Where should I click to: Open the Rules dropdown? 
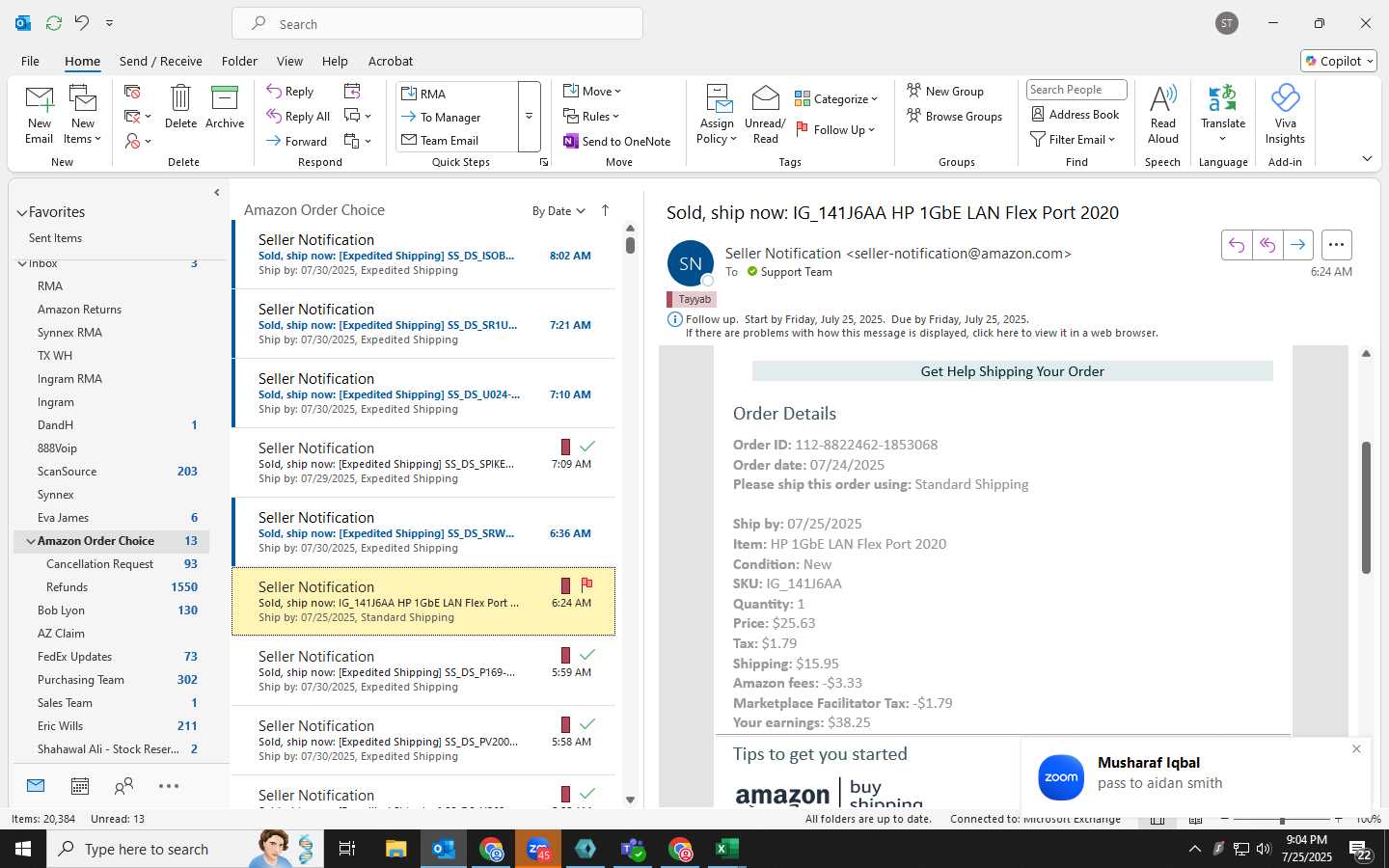coord(591,116)
